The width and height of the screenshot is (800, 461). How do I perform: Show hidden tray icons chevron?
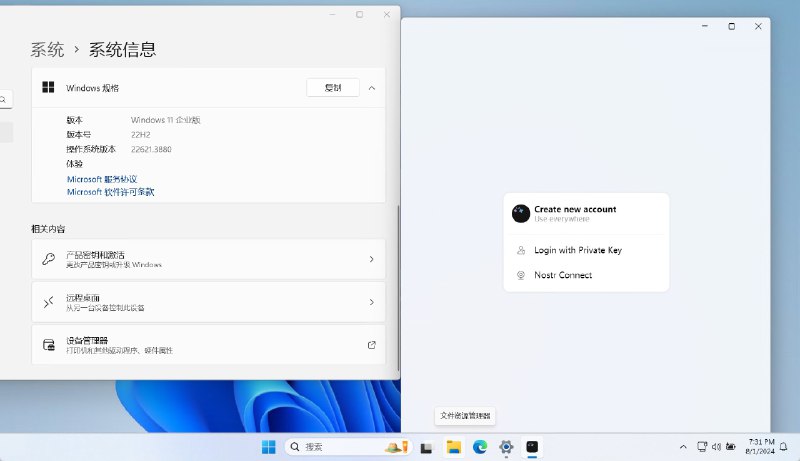tap(683, 447)
